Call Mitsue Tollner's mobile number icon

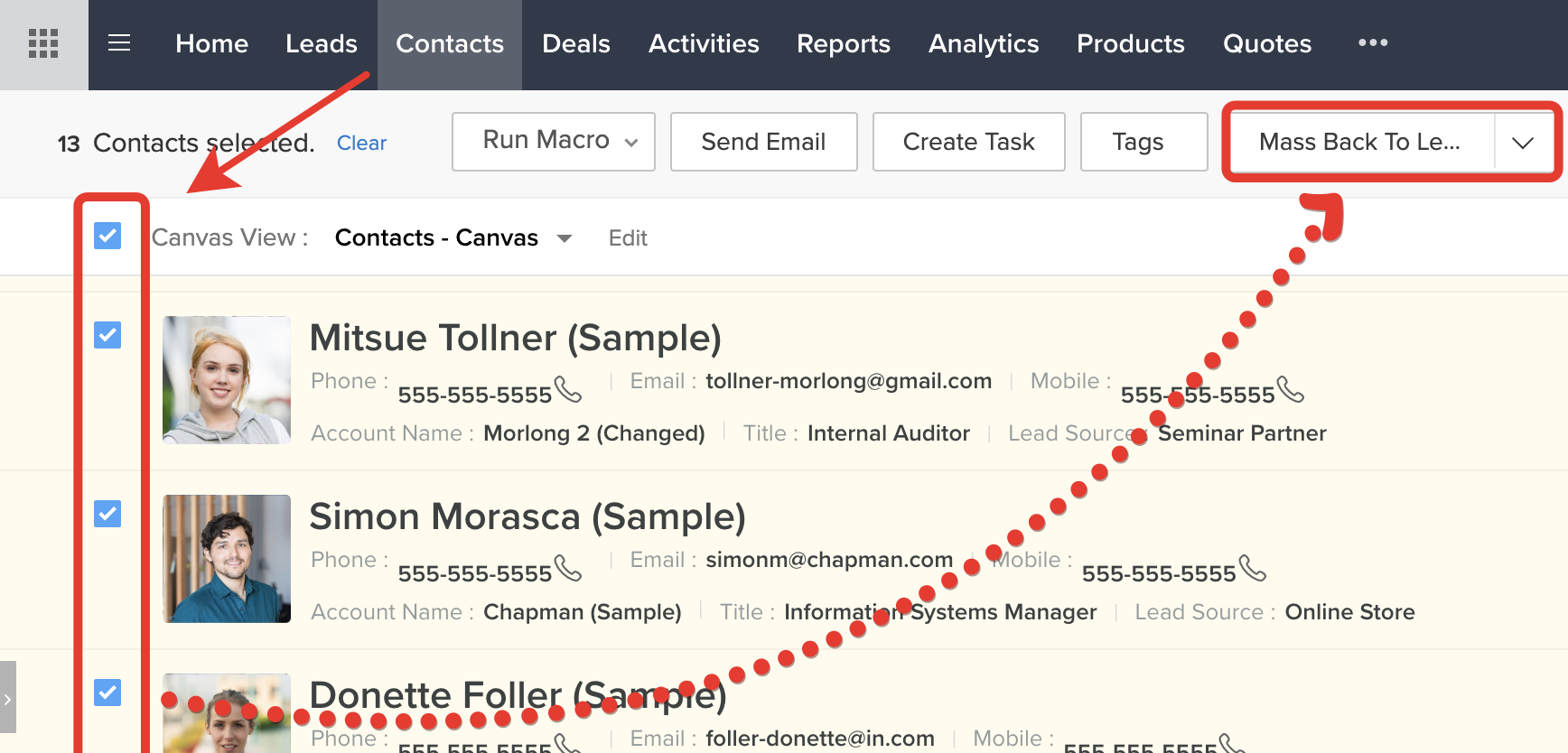click(1291, 389)
